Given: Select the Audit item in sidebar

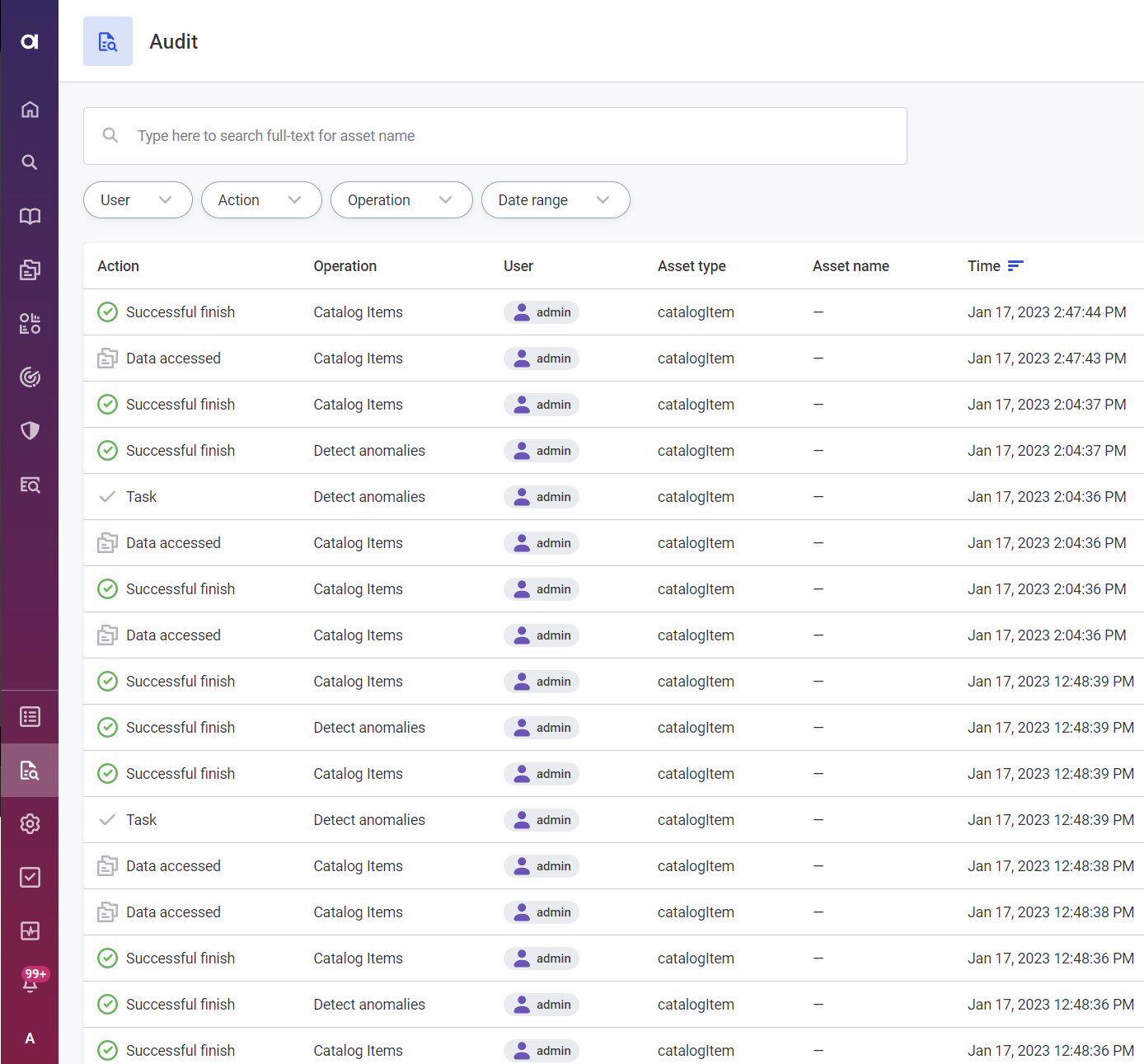Looking at the screenshot, I should click(x=30, y=771).
